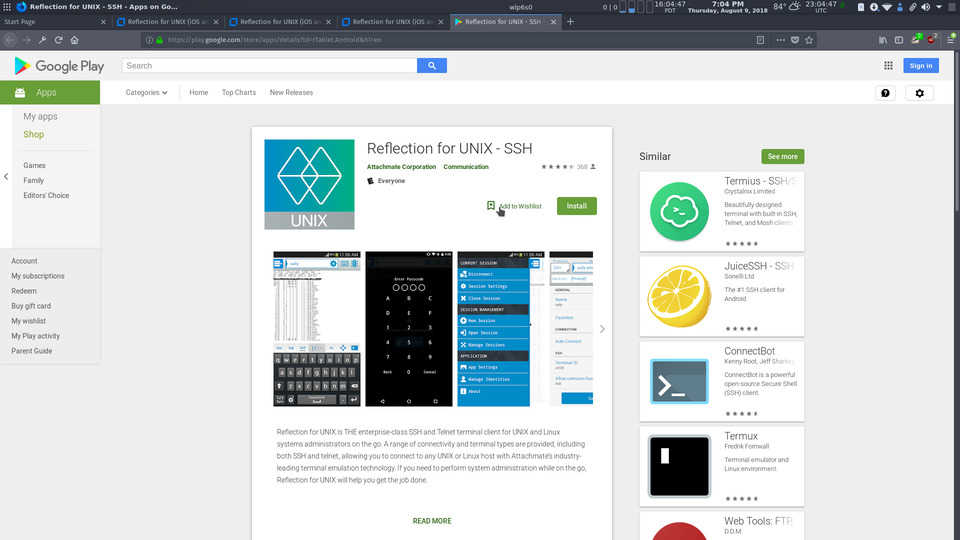Open My subscriptions in sidebar
This screenshot has height=540, width=960.
pyautogui.click(x=38, y=276)
